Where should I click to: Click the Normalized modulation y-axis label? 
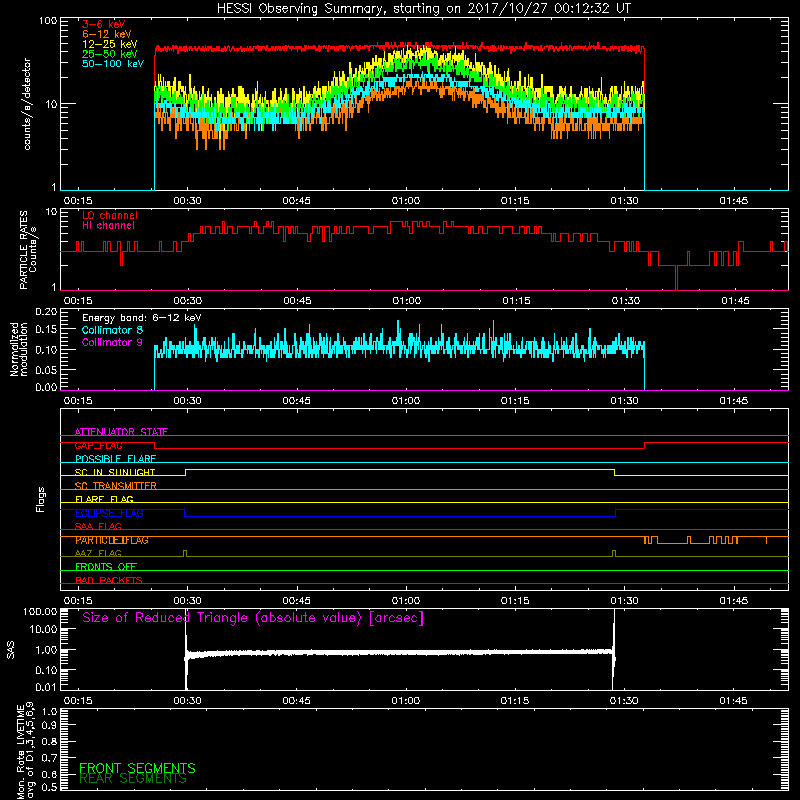(x=19, y=349)
